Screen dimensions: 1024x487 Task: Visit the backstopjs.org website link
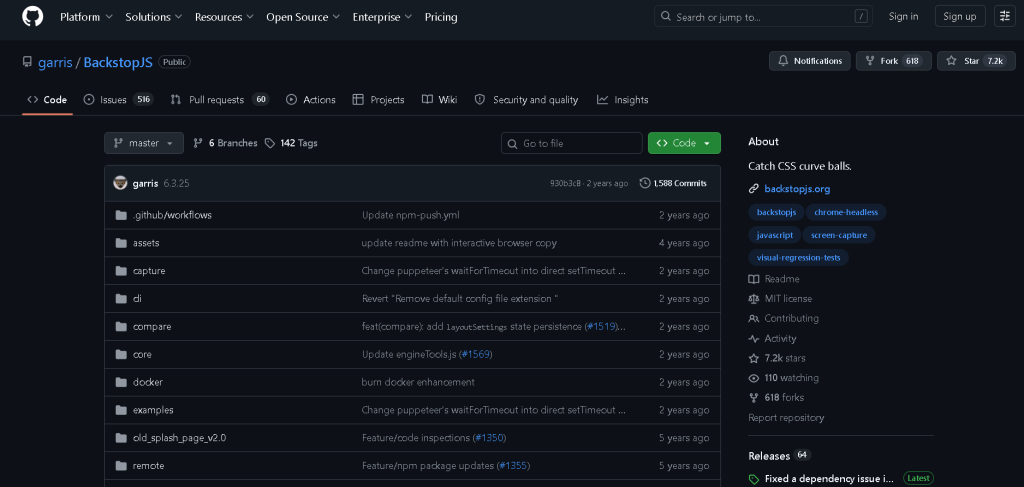pyautogui.click(x=797, y=189)
